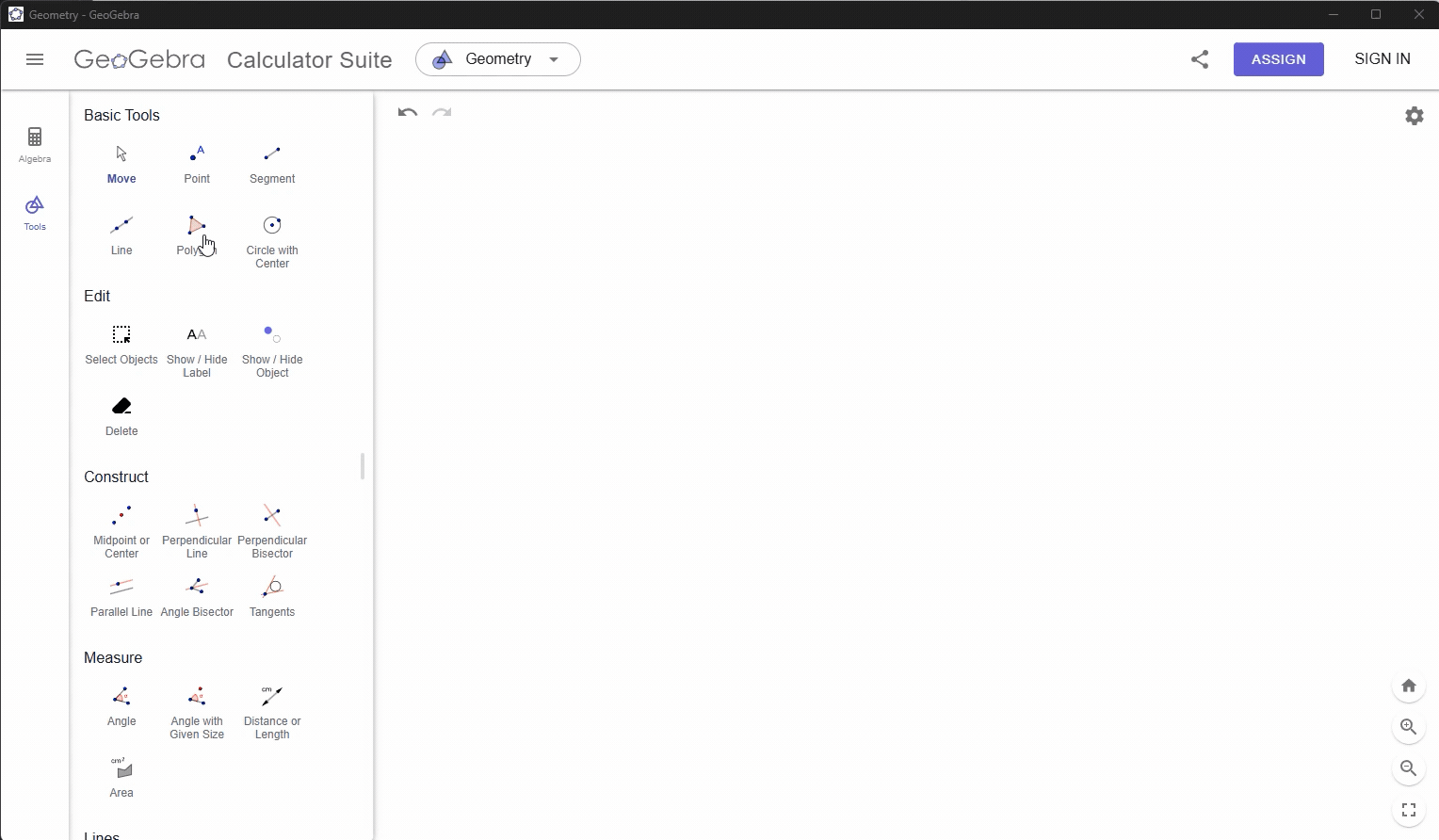Select the Area measurement tool

(121, 778)
